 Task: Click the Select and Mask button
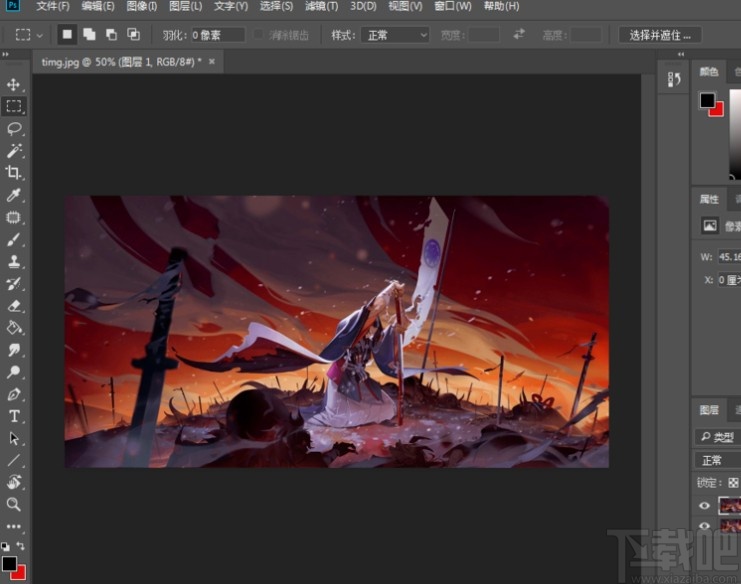coord(660,35)
